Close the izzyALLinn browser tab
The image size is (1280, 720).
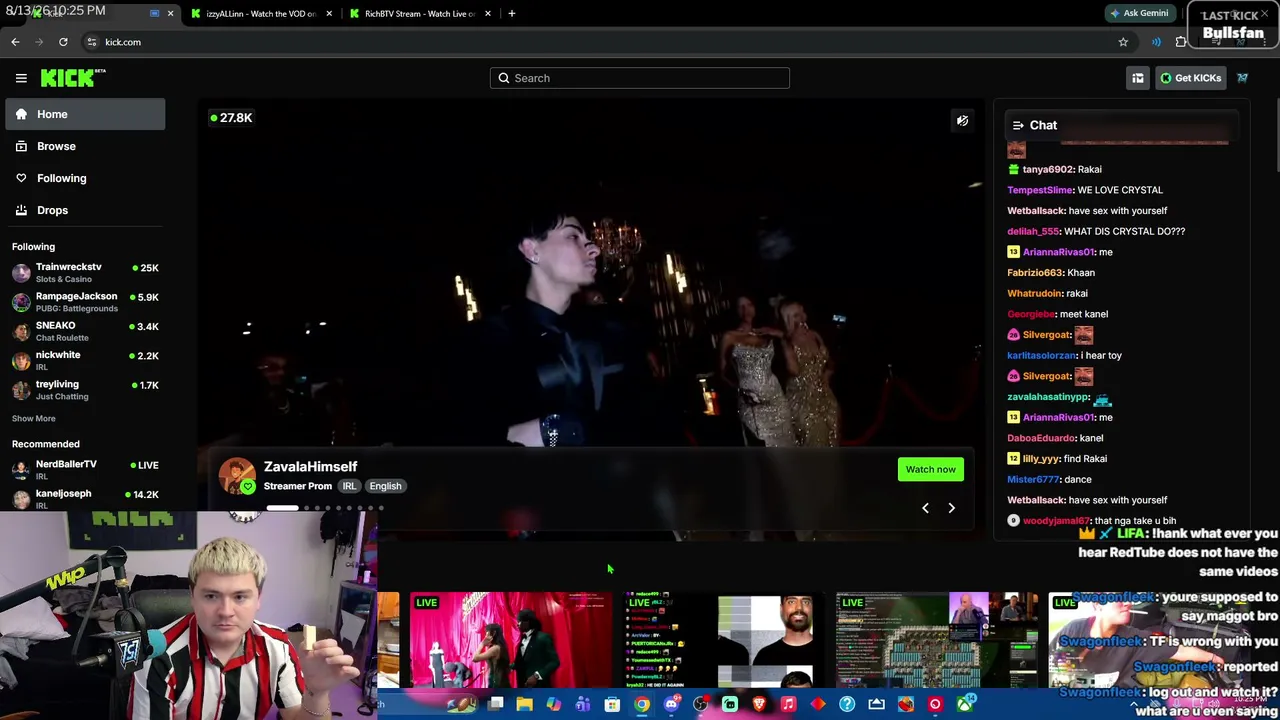pyautogui.click(x=329, y=14)
